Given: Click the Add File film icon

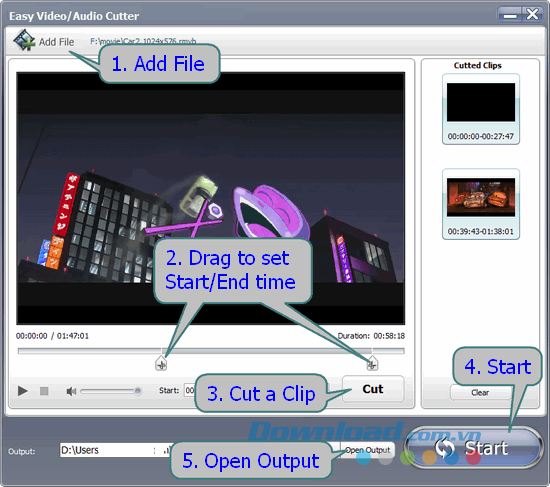Looking at the screenshot, I should pyautogui.click(x=24, y=40).
